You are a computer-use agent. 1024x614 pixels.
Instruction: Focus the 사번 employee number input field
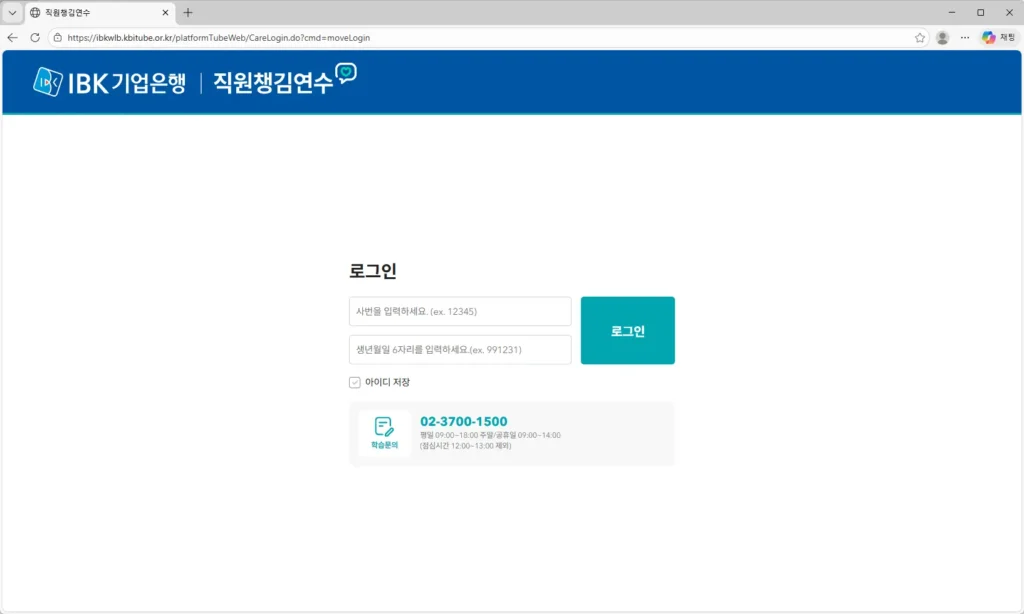(460, 311)
